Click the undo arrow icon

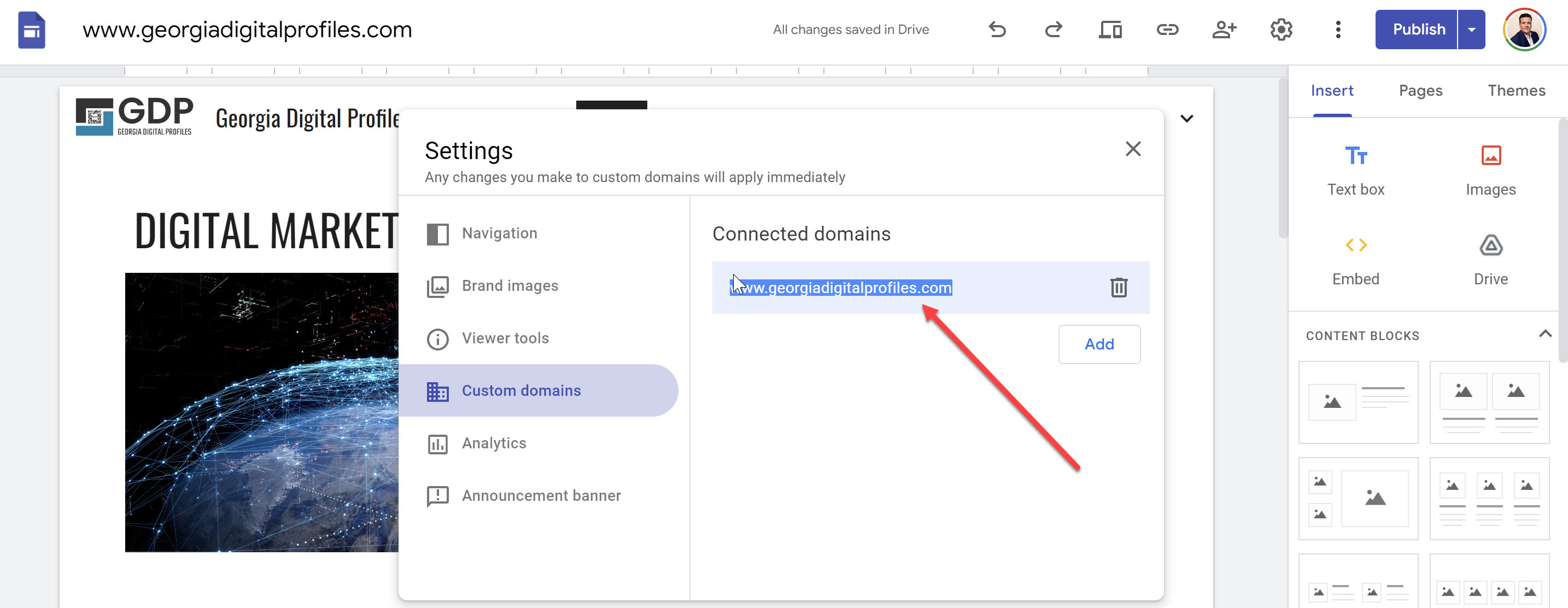point(997,29)
